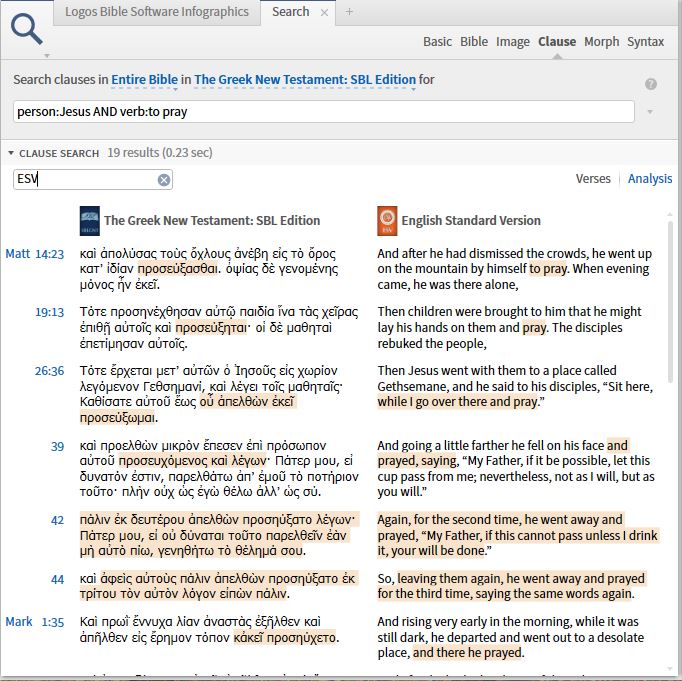Switch to Verses view
Screen dimensions: 682x681
point(593,179)
